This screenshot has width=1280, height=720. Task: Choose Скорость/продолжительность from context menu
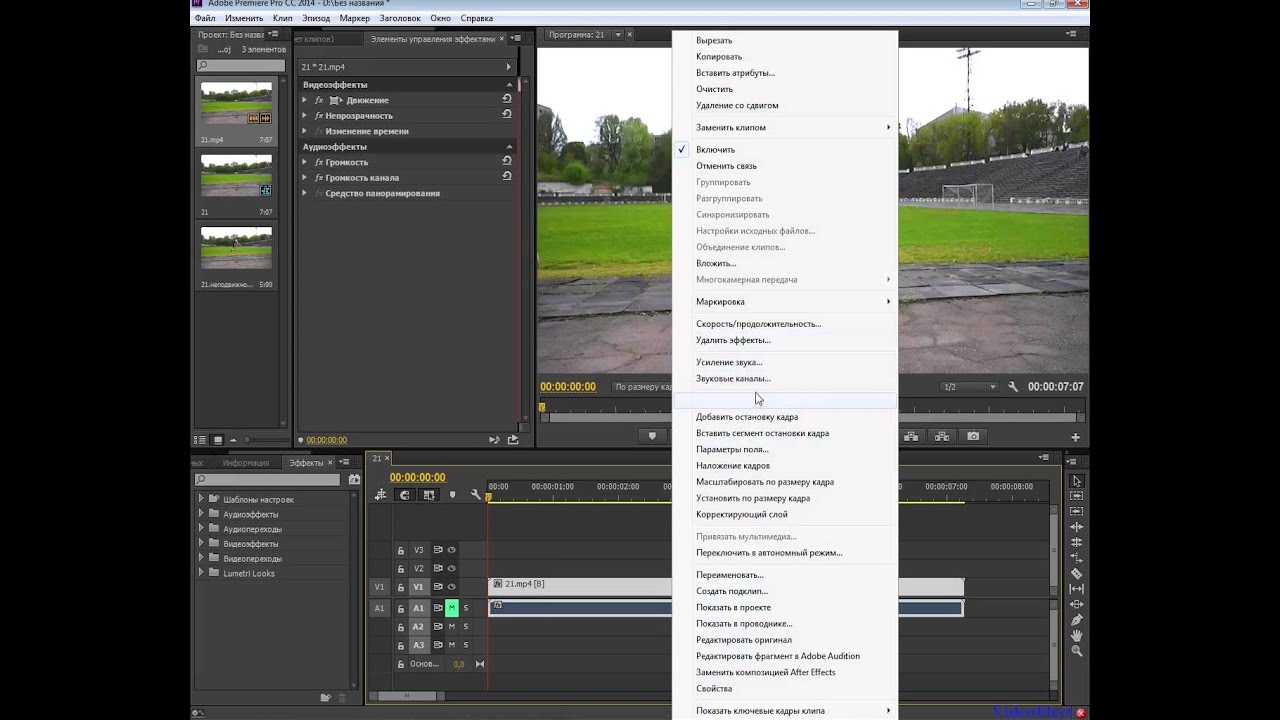(x=758, y=324)
